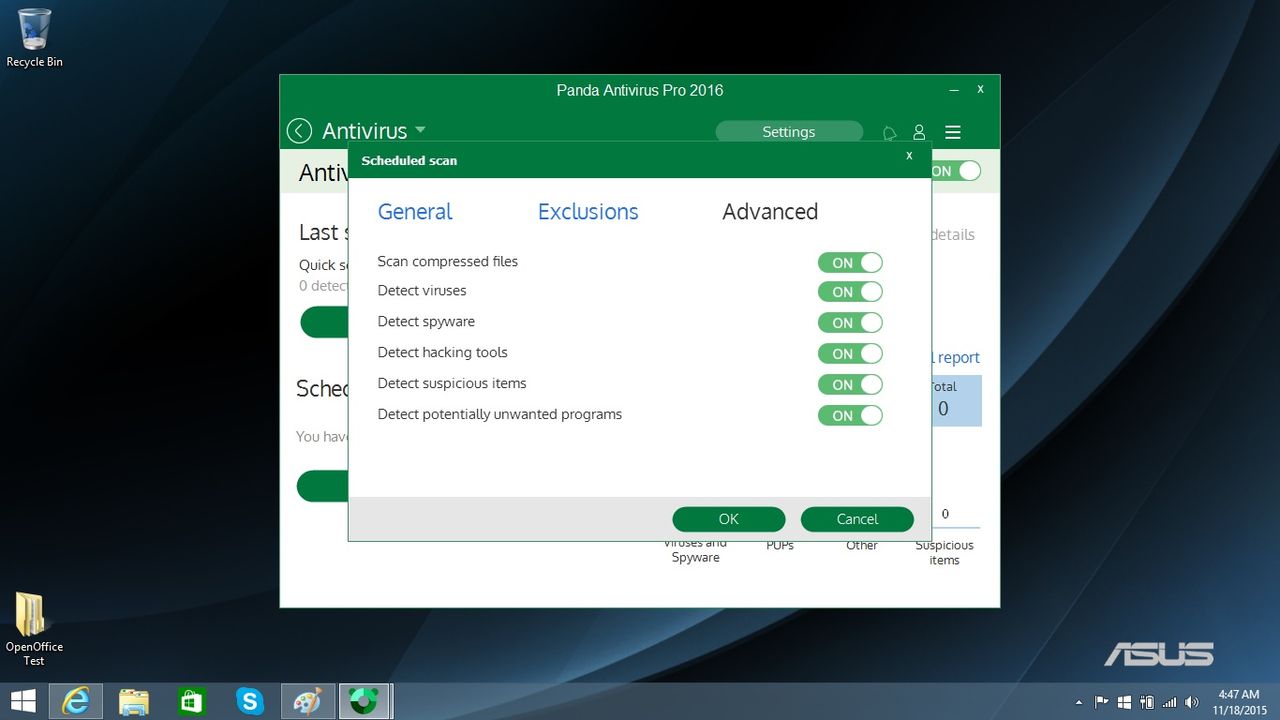Image resolution: width=1280 pixels, height=720 pixels.
Task: Click the Detect viruses label
Action: [422, 291]
